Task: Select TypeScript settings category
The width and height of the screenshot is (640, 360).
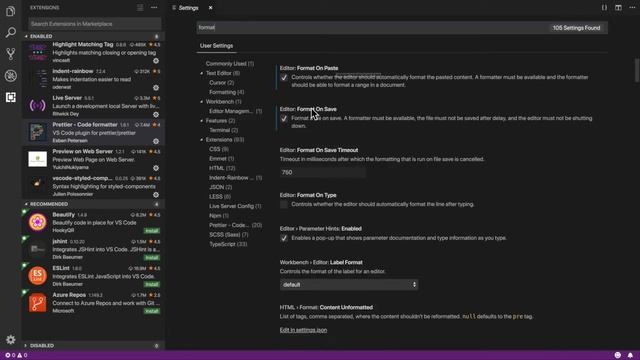Action: click(x=228, y=244)
